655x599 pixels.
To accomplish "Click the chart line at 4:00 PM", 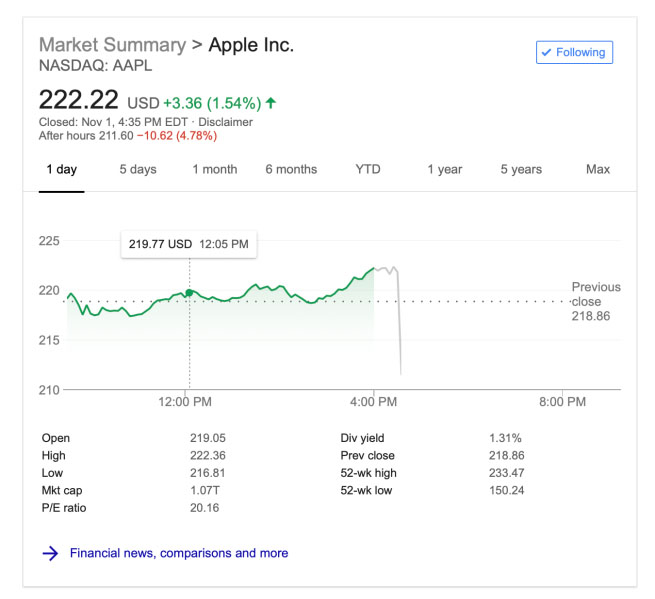I will (374, 268).
